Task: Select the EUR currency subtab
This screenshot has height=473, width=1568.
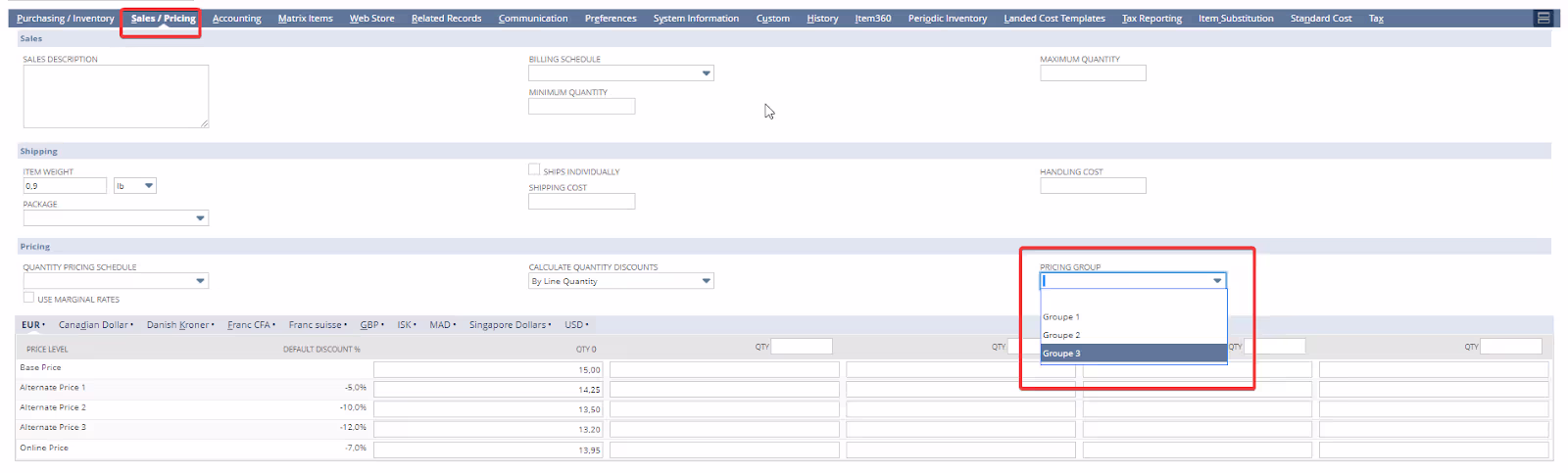Action: point(31,325)
